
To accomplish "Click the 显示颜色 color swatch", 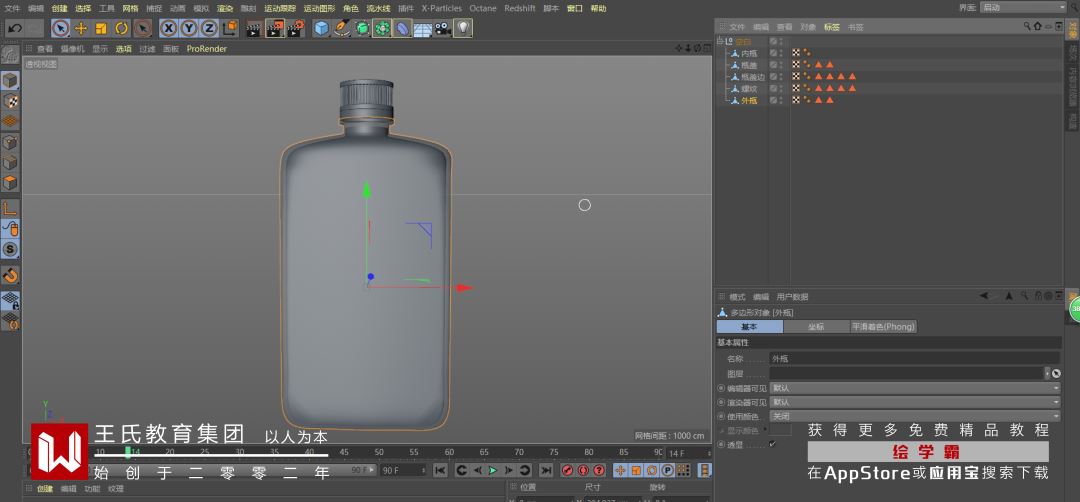I will click(x=781, y=430).
